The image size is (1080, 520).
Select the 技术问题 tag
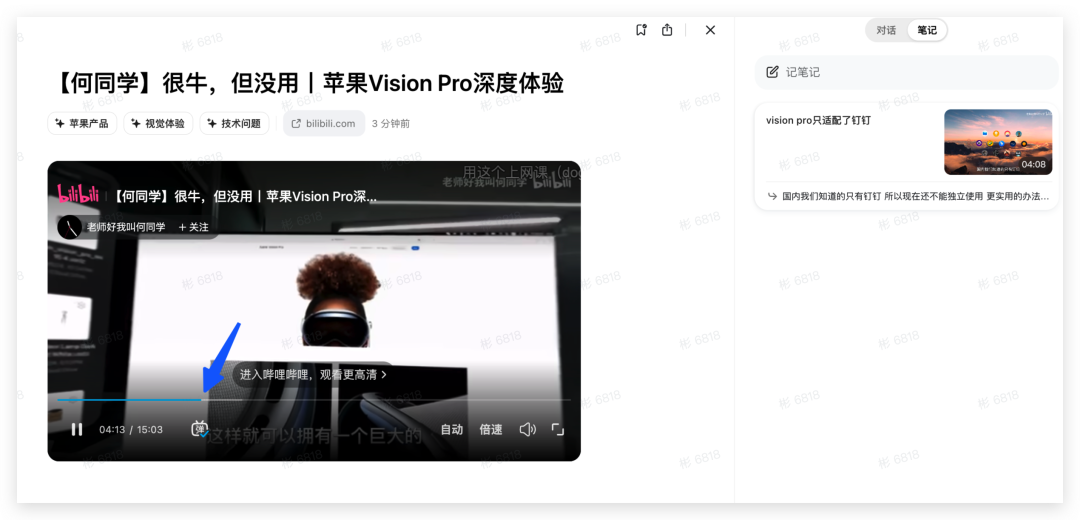pos(234,123)
